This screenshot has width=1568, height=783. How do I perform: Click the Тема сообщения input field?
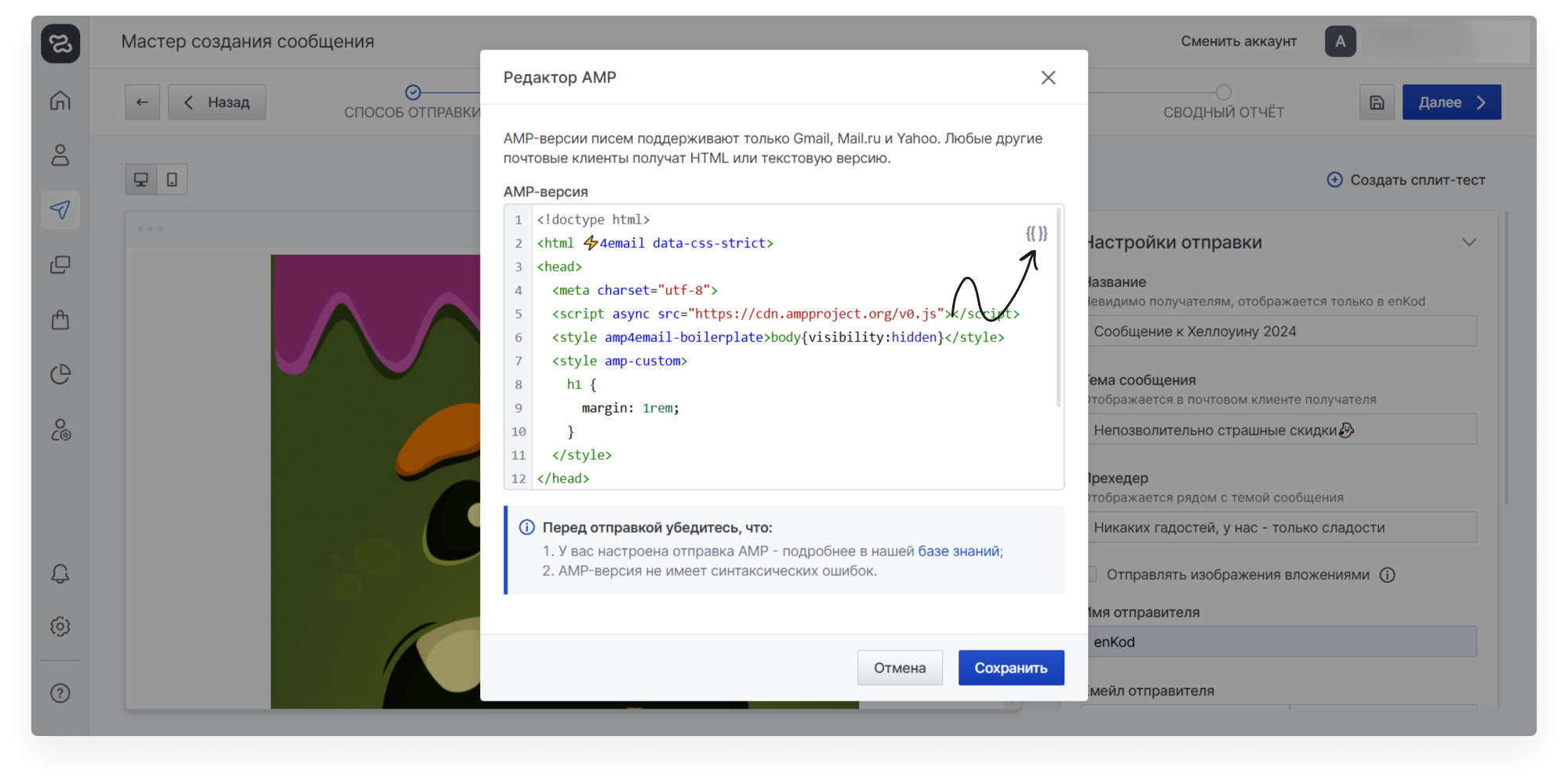tap(1282, 430)
